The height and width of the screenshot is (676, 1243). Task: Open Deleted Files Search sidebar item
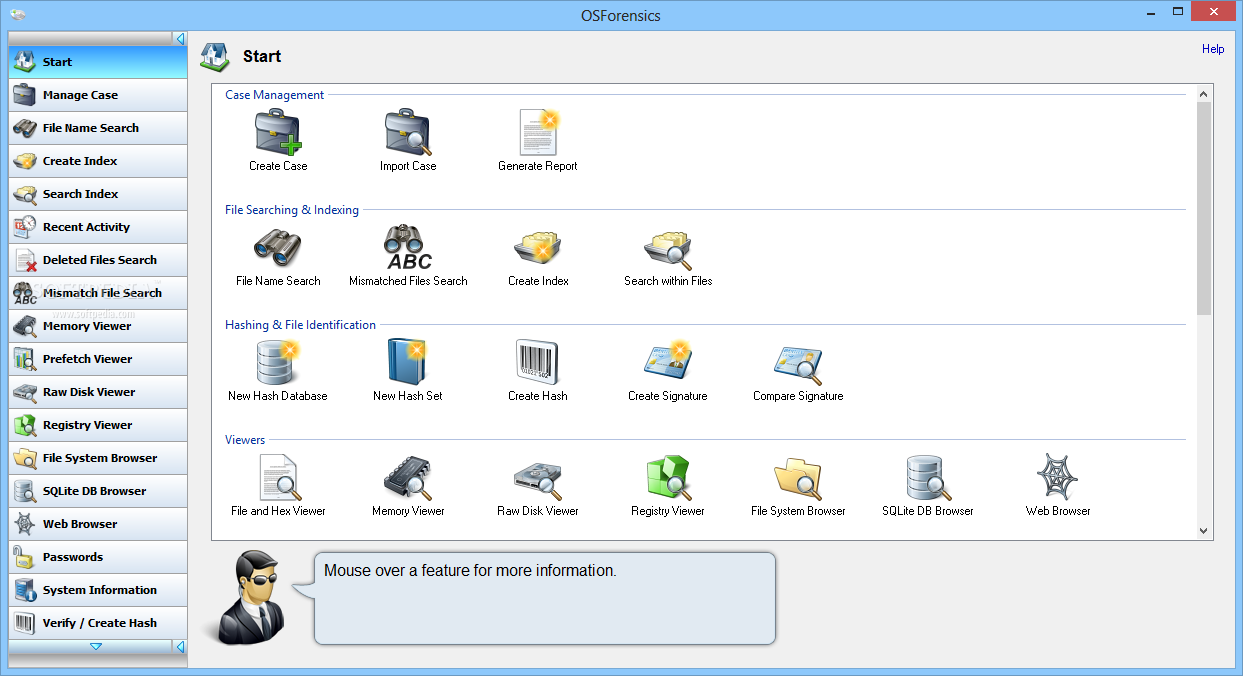[98, 260]
